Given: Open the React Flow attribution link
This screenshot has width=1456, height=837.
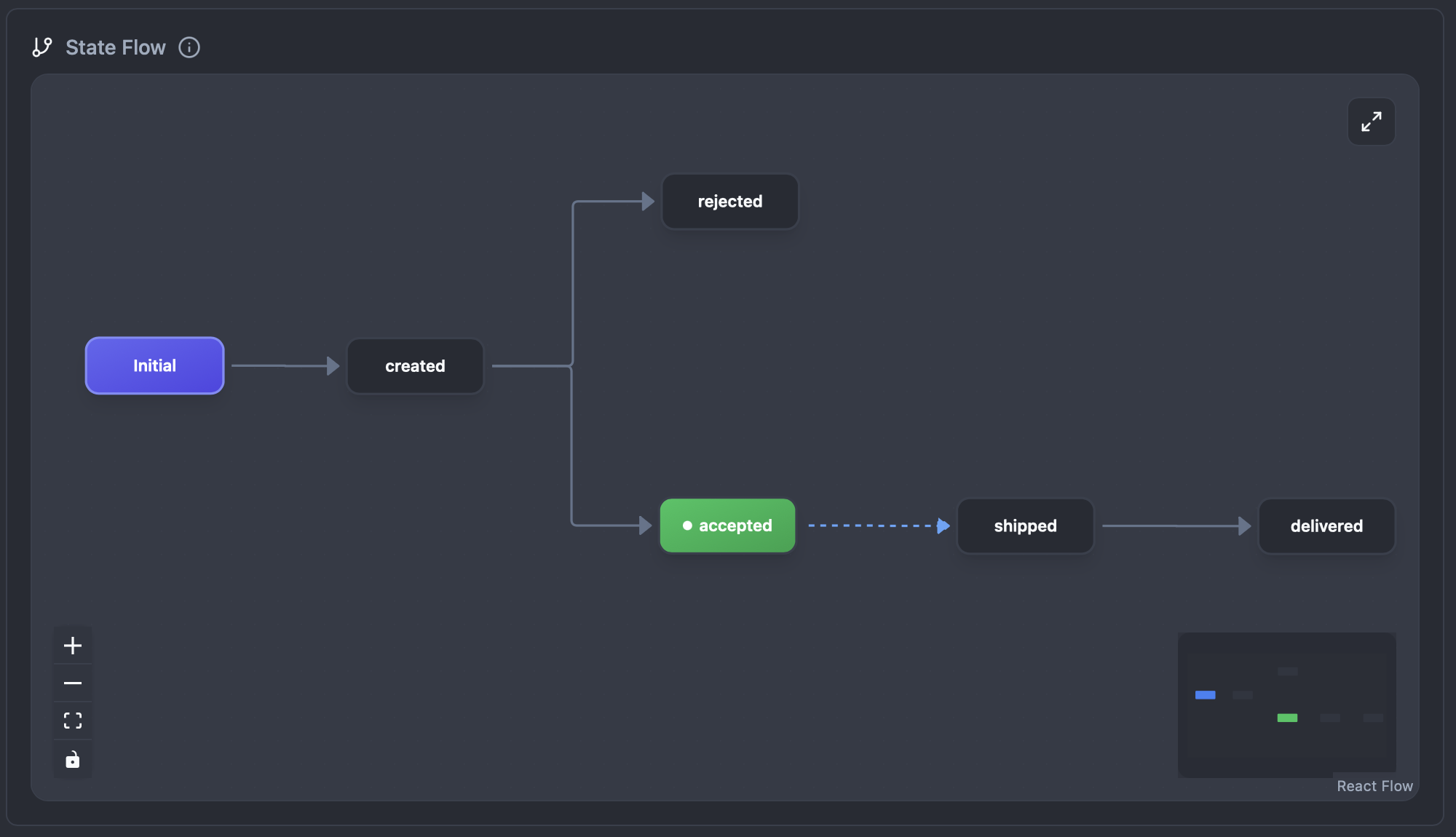Looking at the screenshot, I should coord(1374,786).
